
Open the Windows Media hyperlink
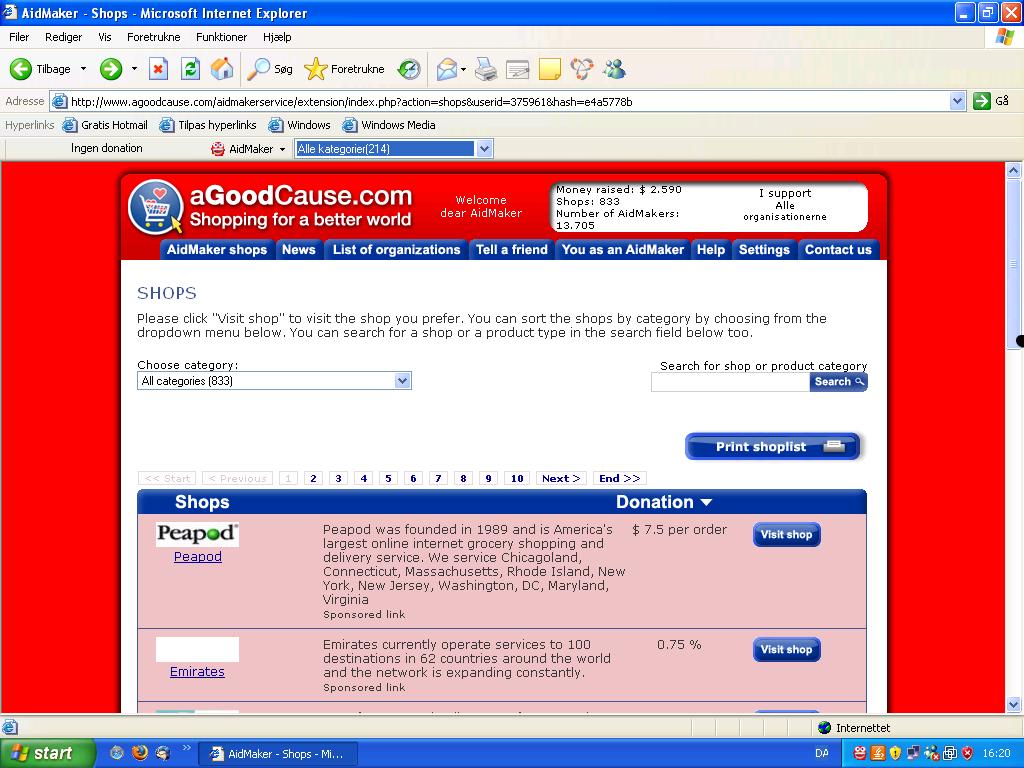[389, 125]
